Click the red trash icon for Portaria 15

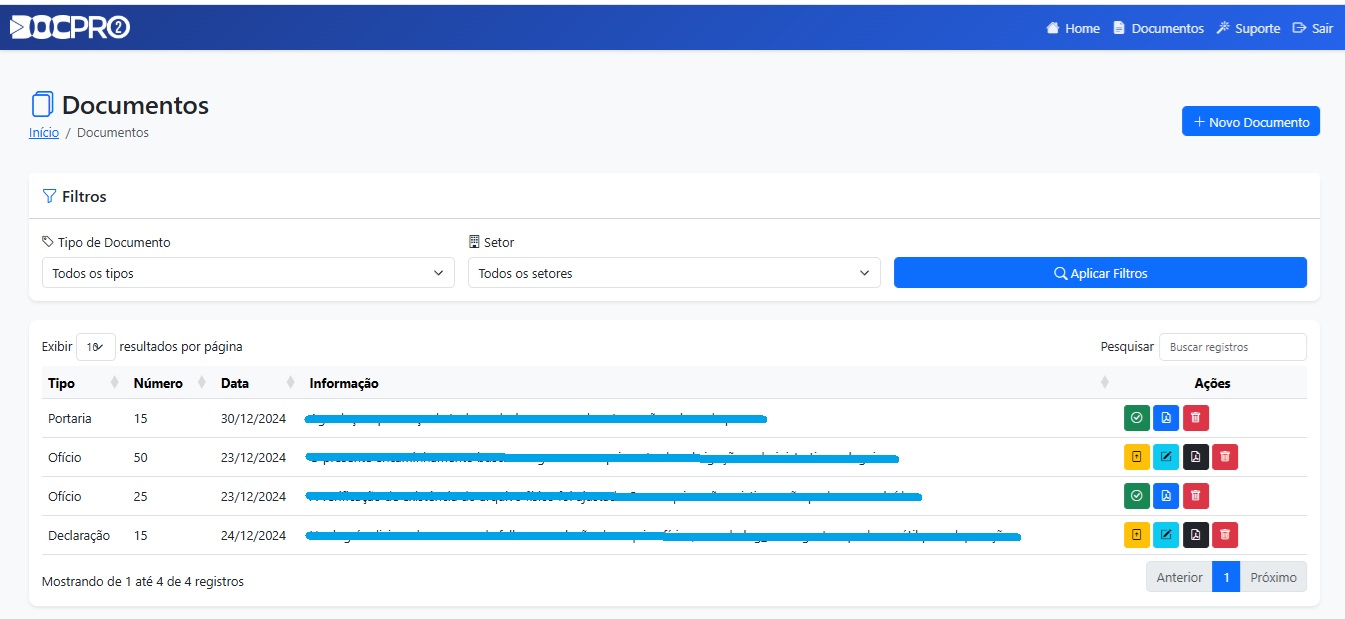tap(1195, 418)
